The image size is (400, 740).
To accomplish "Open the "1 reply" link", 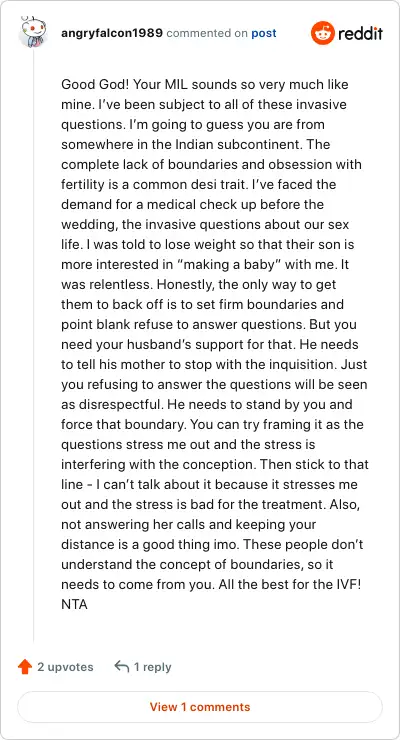I will [x=152, y=667].
